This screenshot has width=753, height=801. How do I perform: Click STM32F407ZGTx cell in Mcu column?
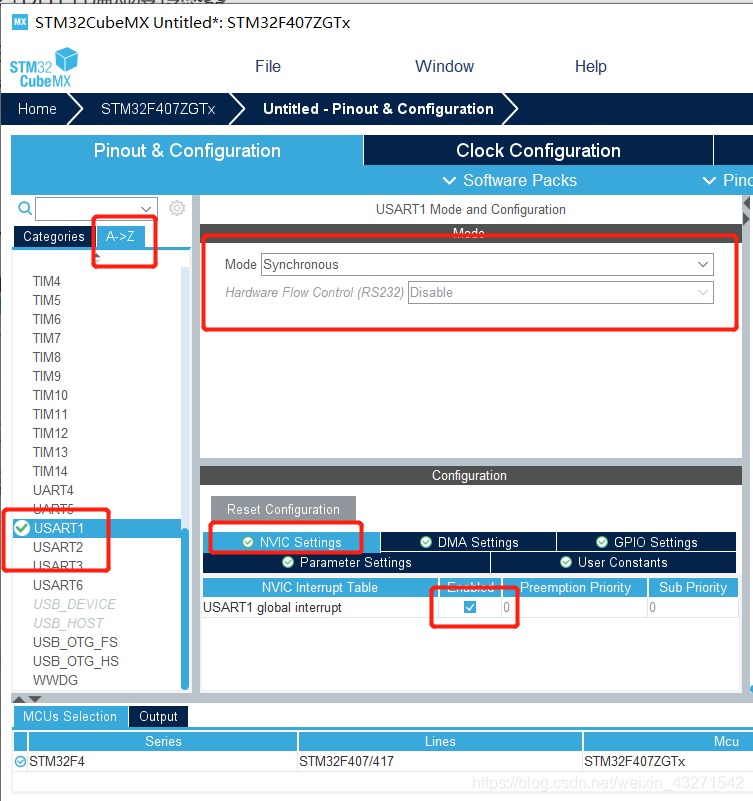(x=634, y=762)
